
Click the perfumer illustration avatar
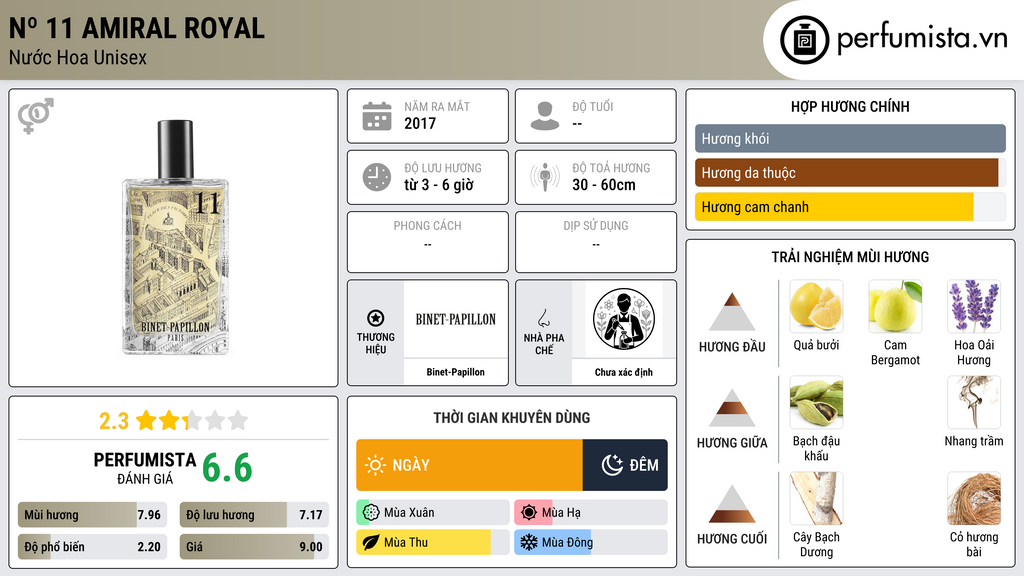(624, 319)
